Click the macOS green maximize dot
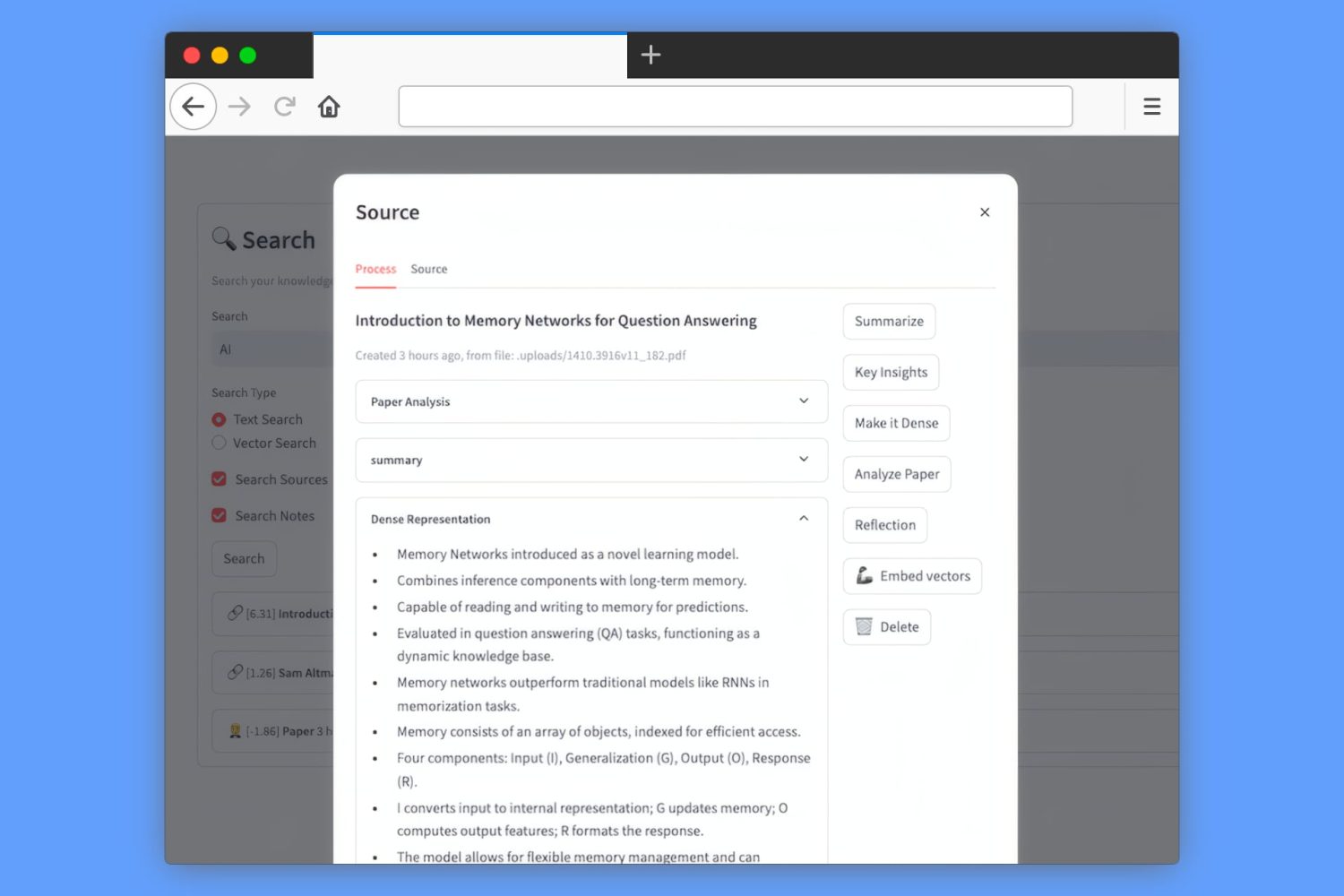The height and width of the screenshot is (896, 1344). (x=248, y=56)
